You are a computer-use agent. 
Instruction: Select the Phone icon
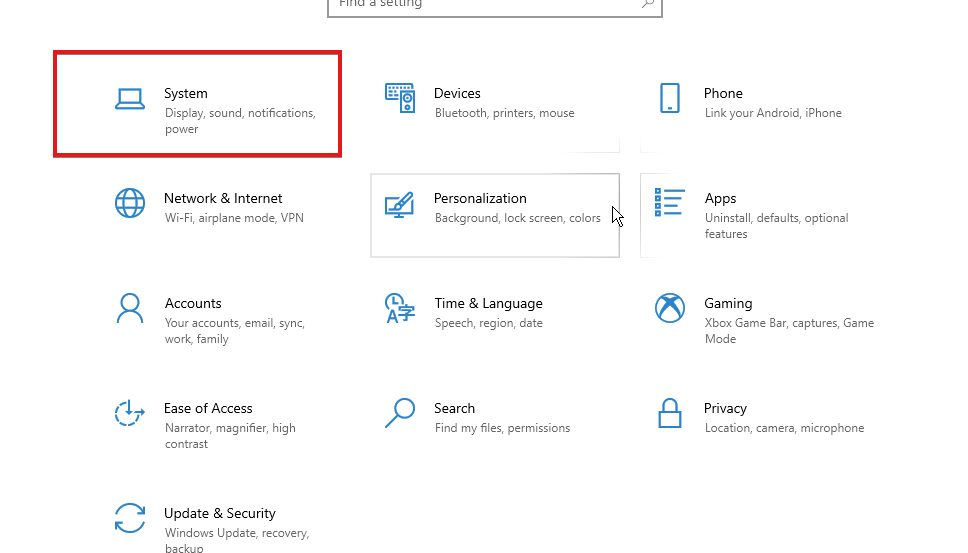click(x=670, y=98)
